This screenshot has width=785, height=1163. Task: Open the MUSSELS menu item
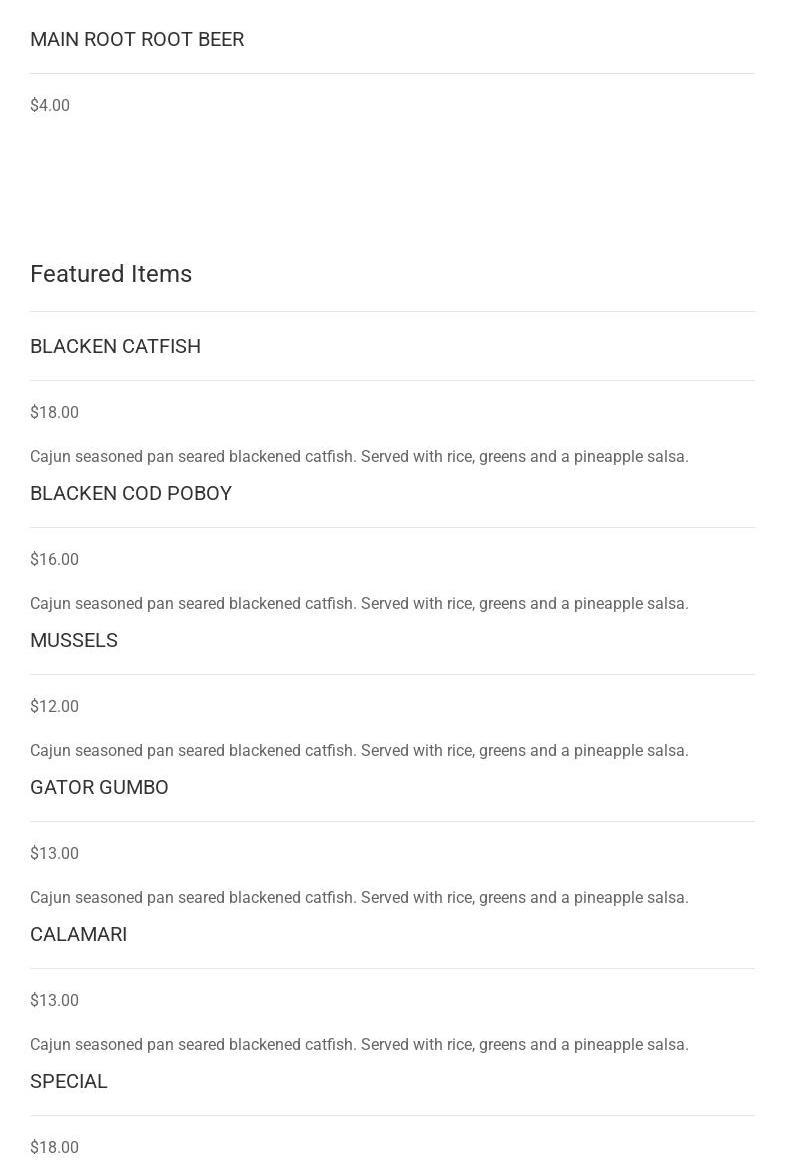[x=74, y=640]
